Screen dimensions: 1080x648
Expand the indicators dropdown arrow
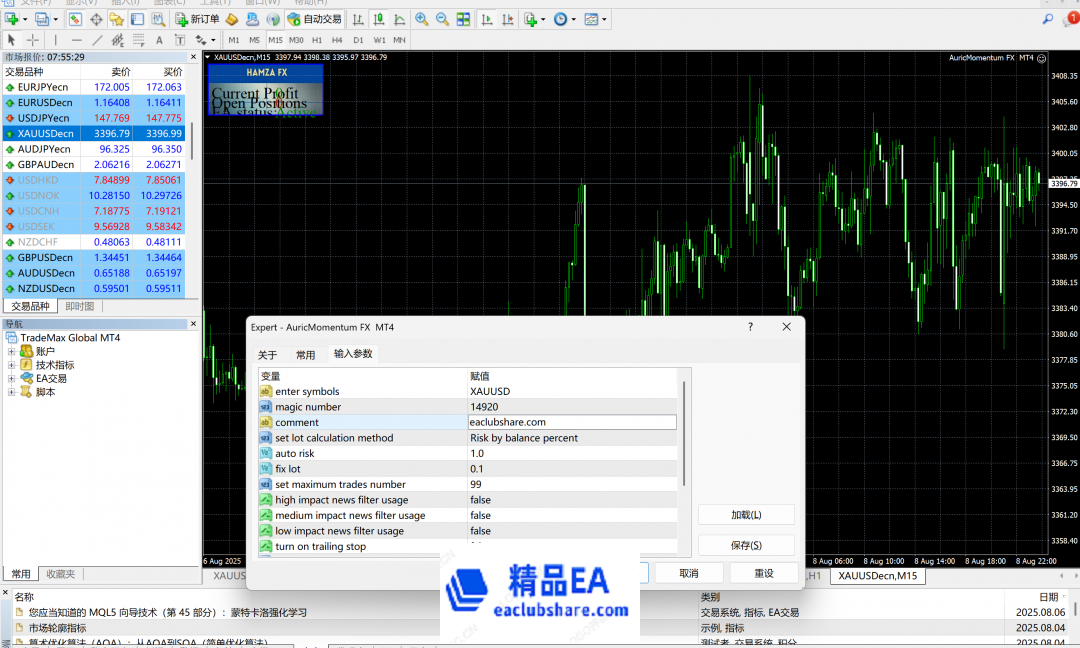(543, 19)
